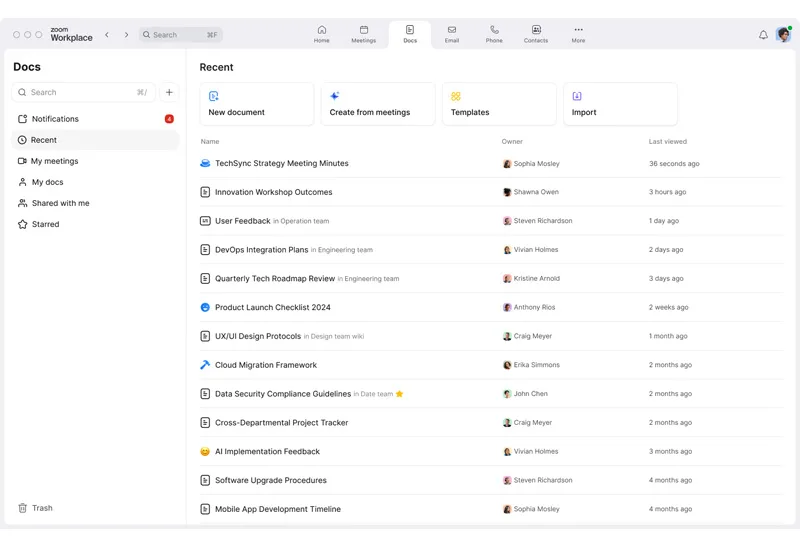Open Trash in the sidebar
800x550 pixels.
pyautogui.click(x=42, y=508)
